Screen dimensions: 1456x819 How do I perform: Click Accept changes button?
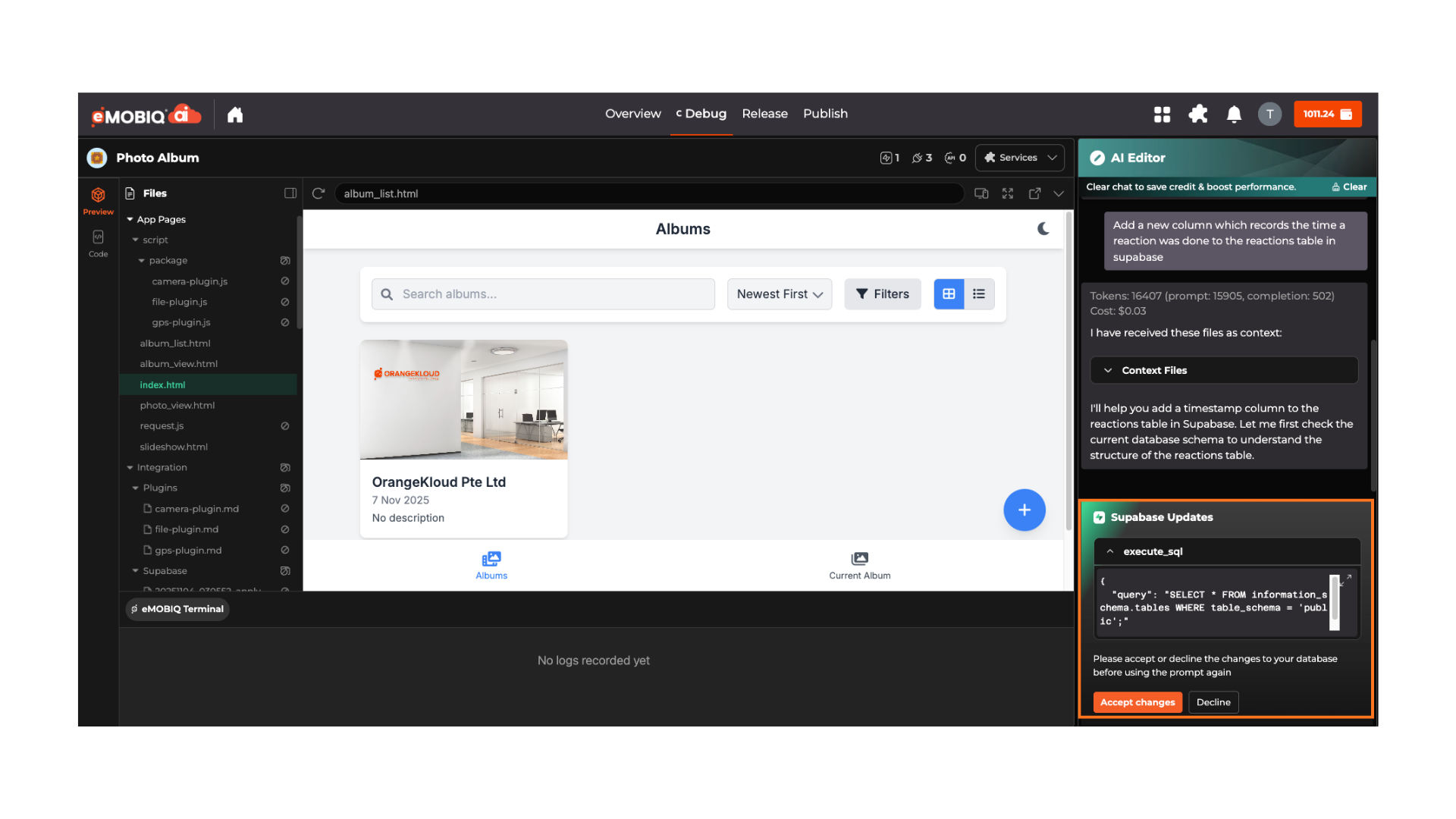1137,702
